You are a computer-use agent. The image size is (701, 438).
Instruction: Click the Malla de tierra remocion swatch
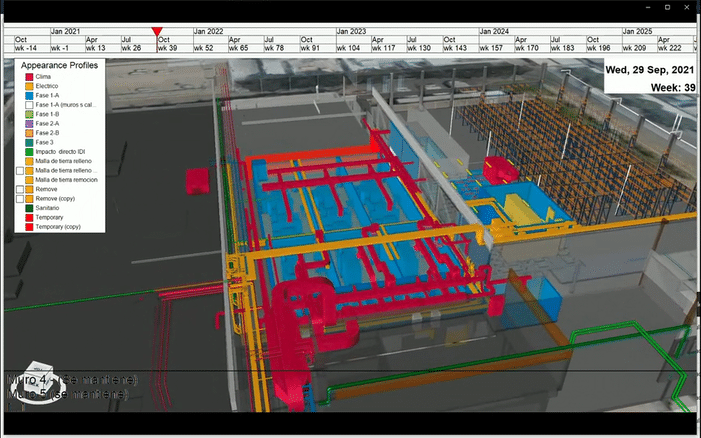pyautogui.click(x=30, y=180)
